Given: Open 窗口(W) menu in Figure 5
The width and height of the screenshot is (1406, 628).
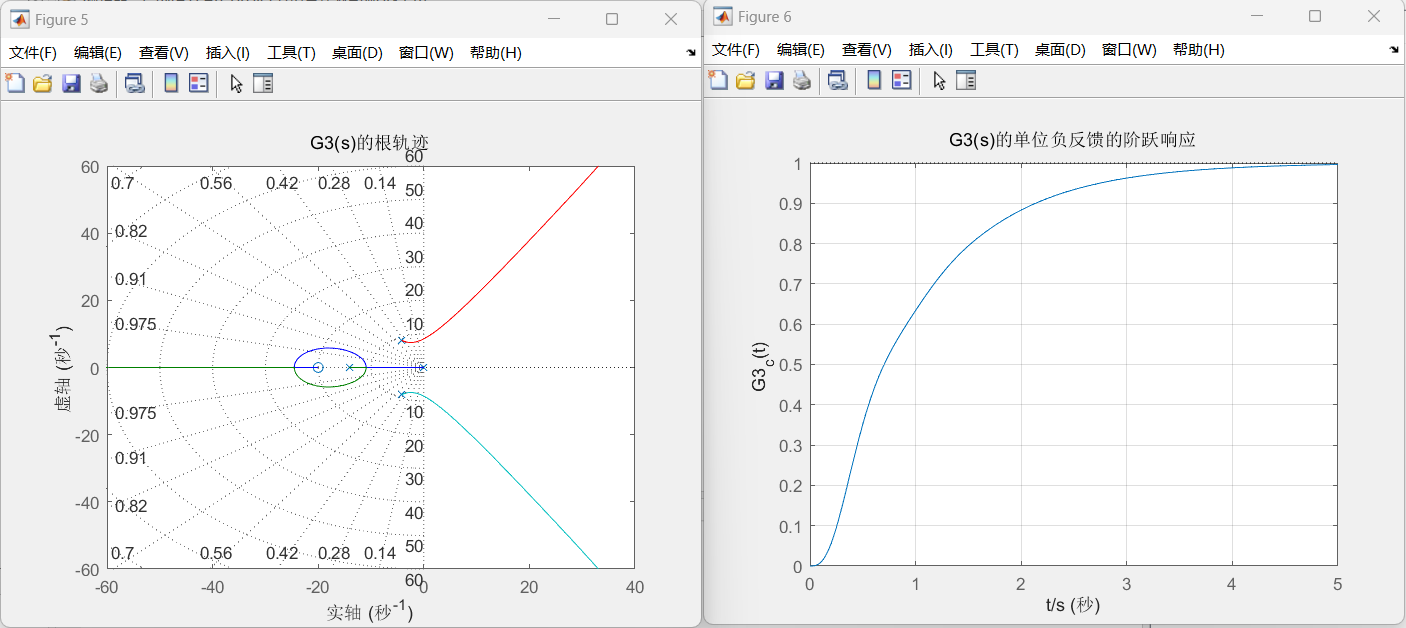Looking at the screenshot, I should point(426,53).
